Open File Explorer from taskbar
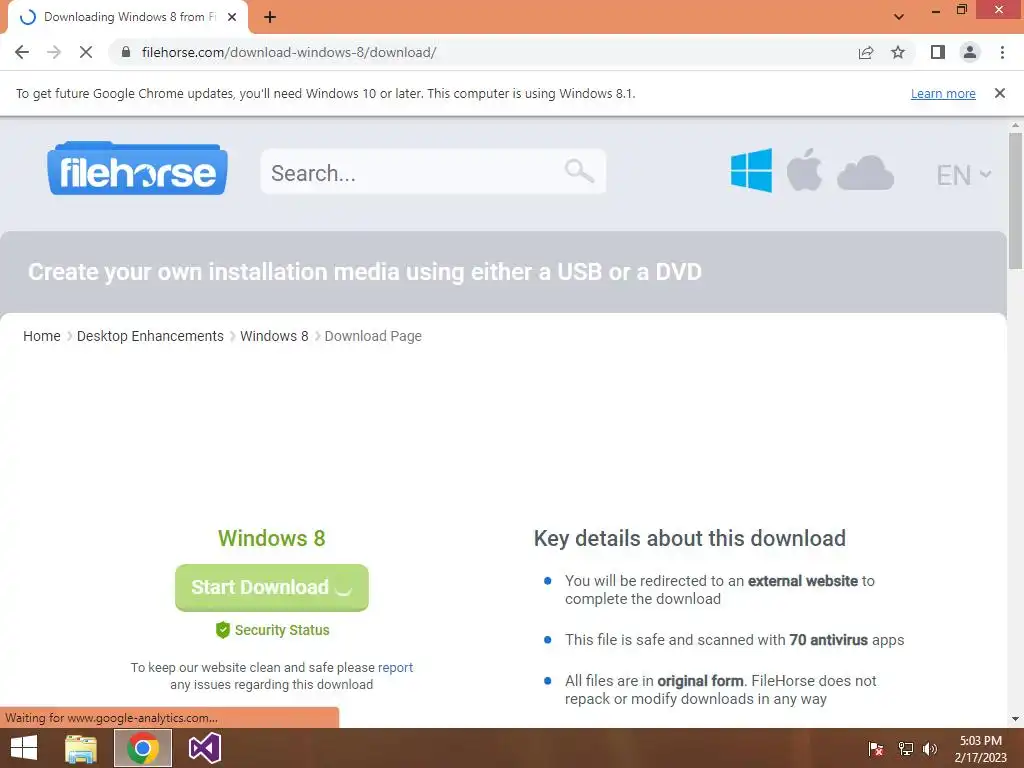This screenshot has width=1024, height=768. (81, 748)
